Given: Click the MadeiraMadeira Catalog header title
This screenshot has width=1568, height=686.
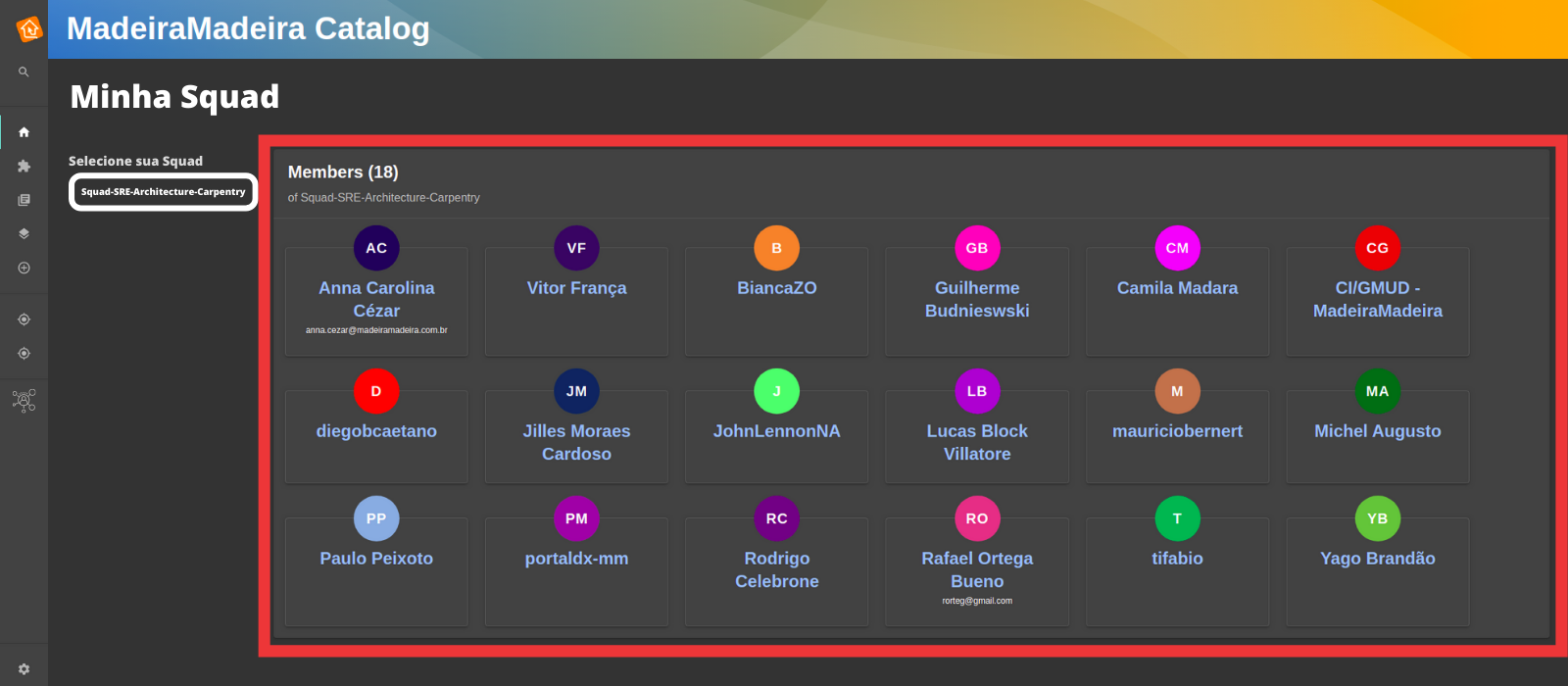Looking at the screenshot, I should (x=248, y=28).
